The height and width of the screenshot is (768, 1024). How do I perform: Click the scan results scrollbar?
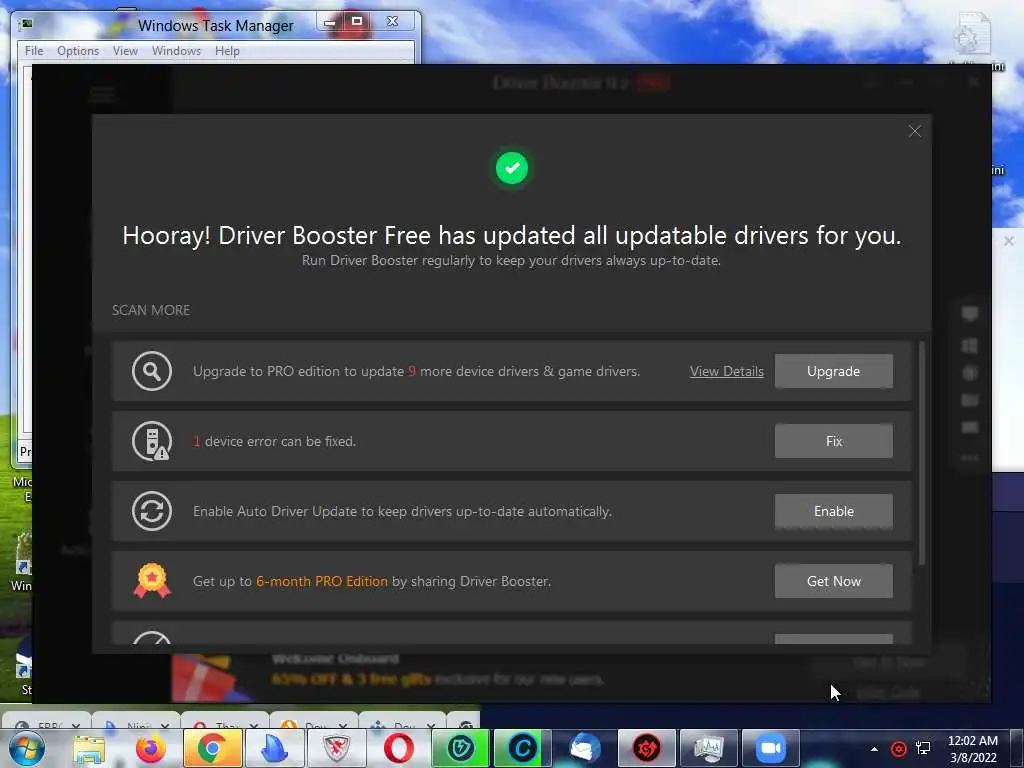coord(921,452)
